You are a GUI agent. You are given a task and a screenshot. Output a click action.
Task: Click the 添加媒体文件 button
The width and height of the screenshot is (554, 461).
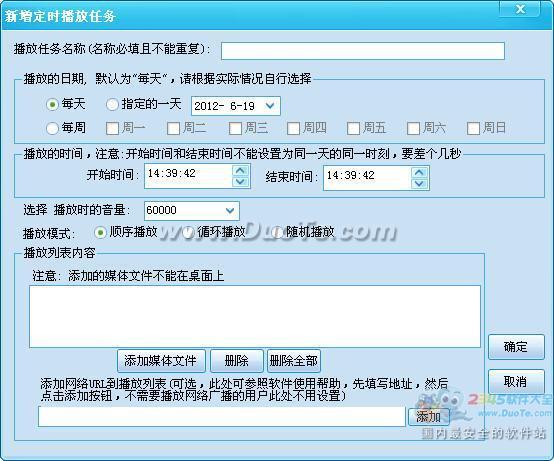(x=161, y=361)
